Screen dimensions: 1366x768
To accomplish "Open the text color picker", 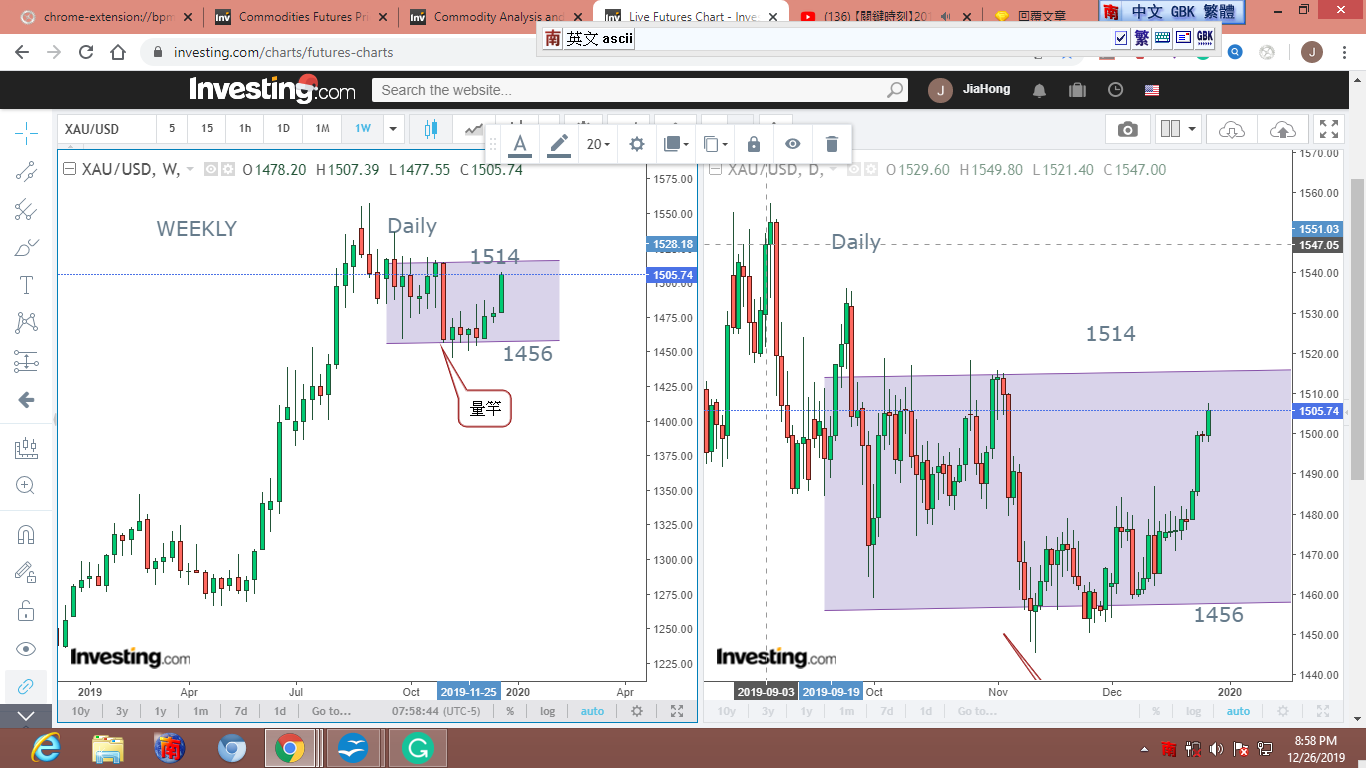I will pos(520,144).
